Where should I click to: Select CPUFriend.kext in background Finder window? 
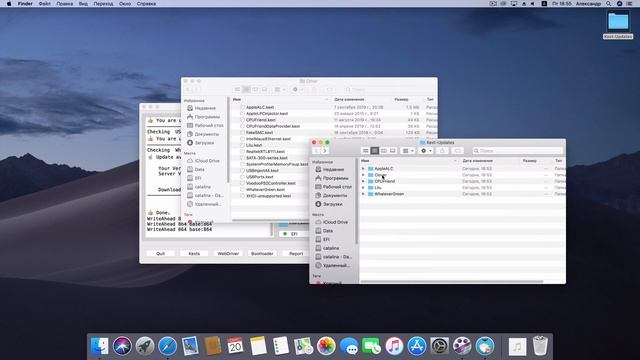point(260,120)
